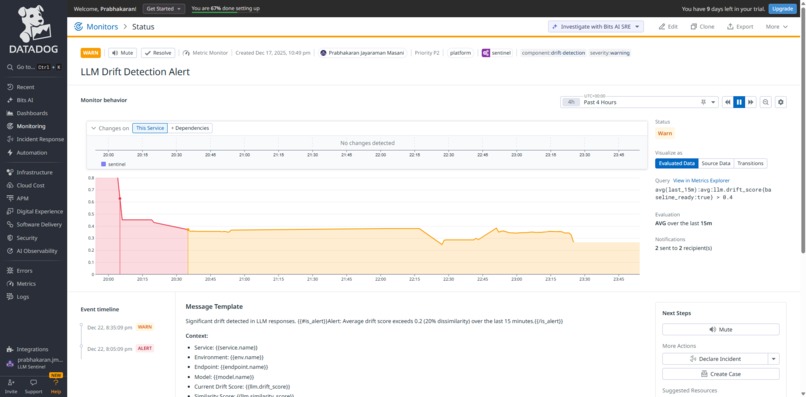Open Automation in the sidebar
The image size is (806, 397).
pyautogui.click(x=31, y=153)
